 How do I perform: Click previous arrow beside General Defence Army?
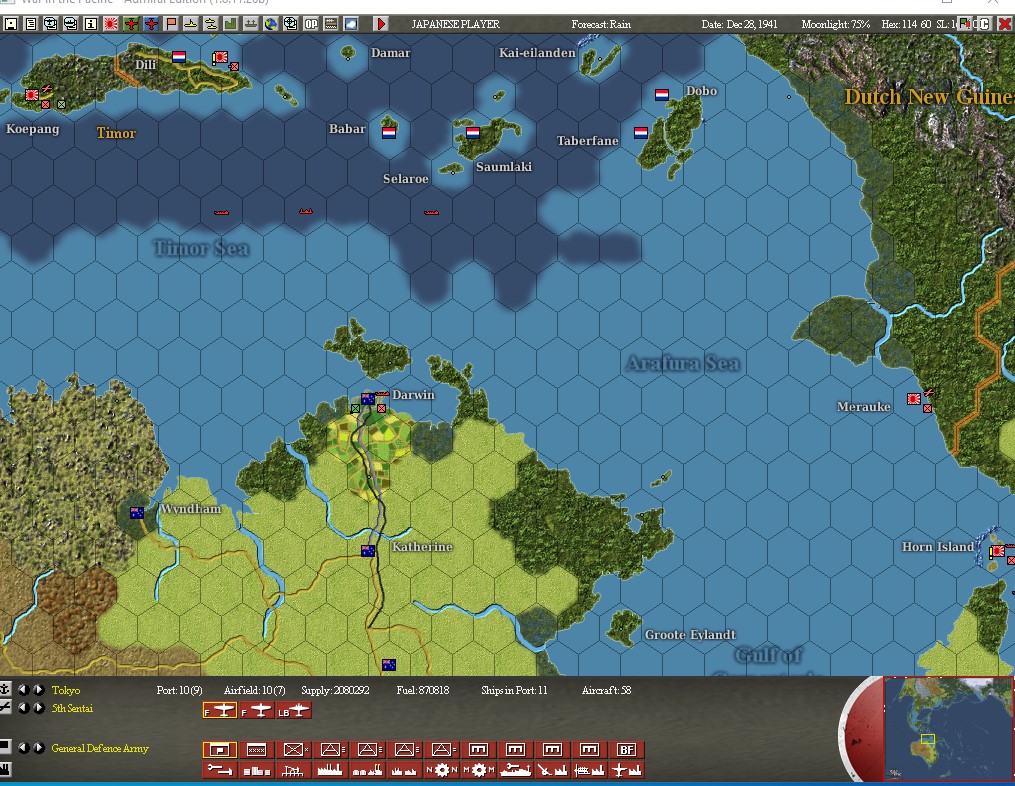pyautogui.click(x=24, y=748)
